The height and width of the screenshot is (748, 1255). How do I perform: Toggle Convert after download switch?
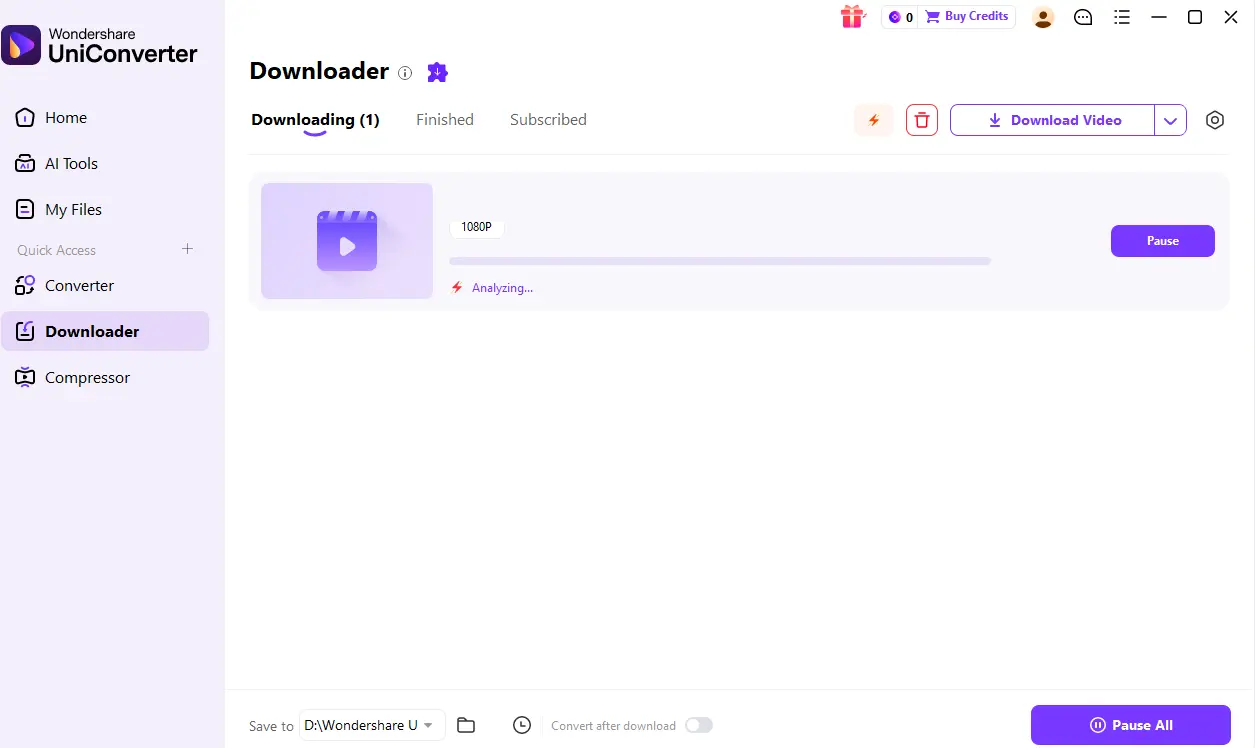699,725
